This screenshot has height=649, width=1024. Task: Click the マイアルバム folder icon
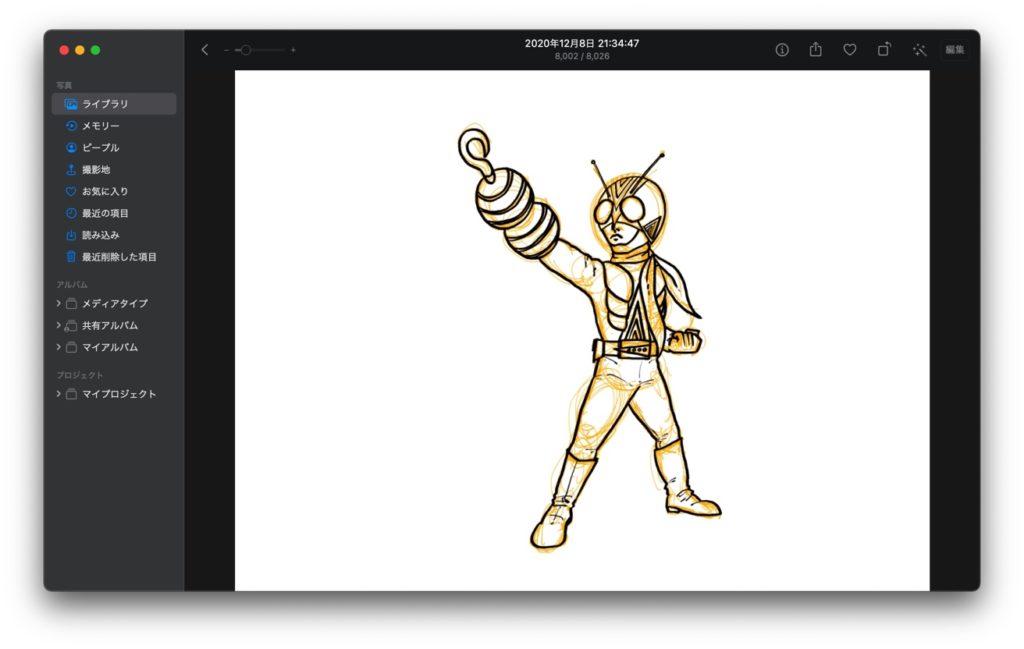(x=71, y=347)
